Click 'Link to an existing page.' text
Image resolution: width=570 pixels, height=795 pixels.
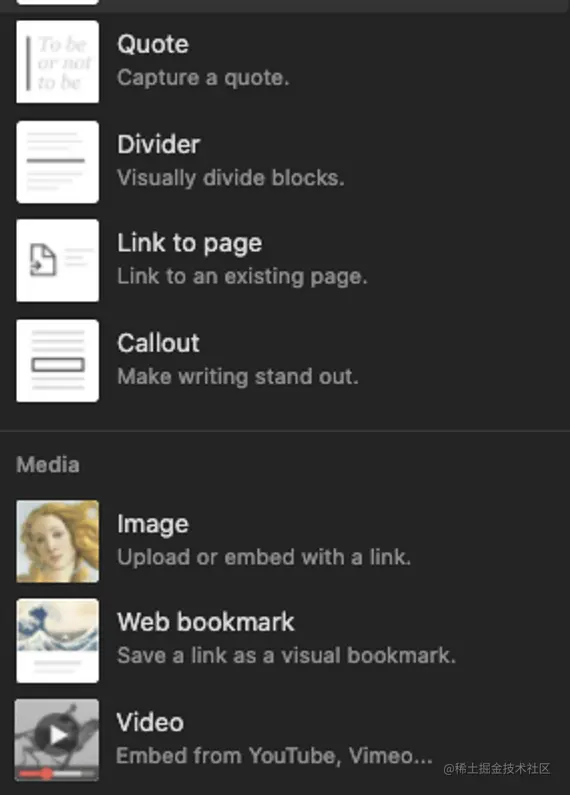point(242,277)
